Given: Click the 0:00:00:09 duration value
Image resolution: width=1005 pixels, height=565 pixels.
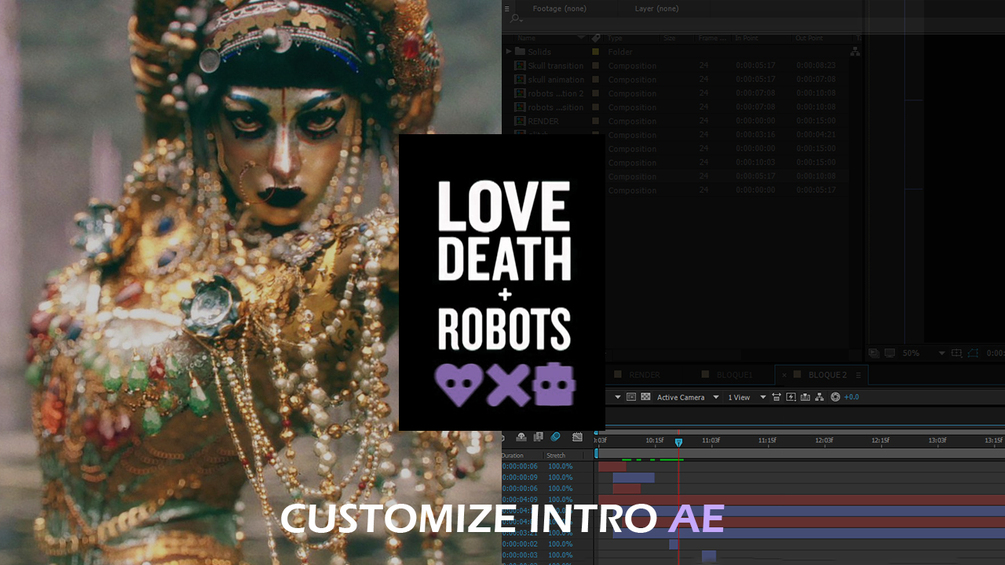Looking at the screenshot, I should (x=520, y=477).
